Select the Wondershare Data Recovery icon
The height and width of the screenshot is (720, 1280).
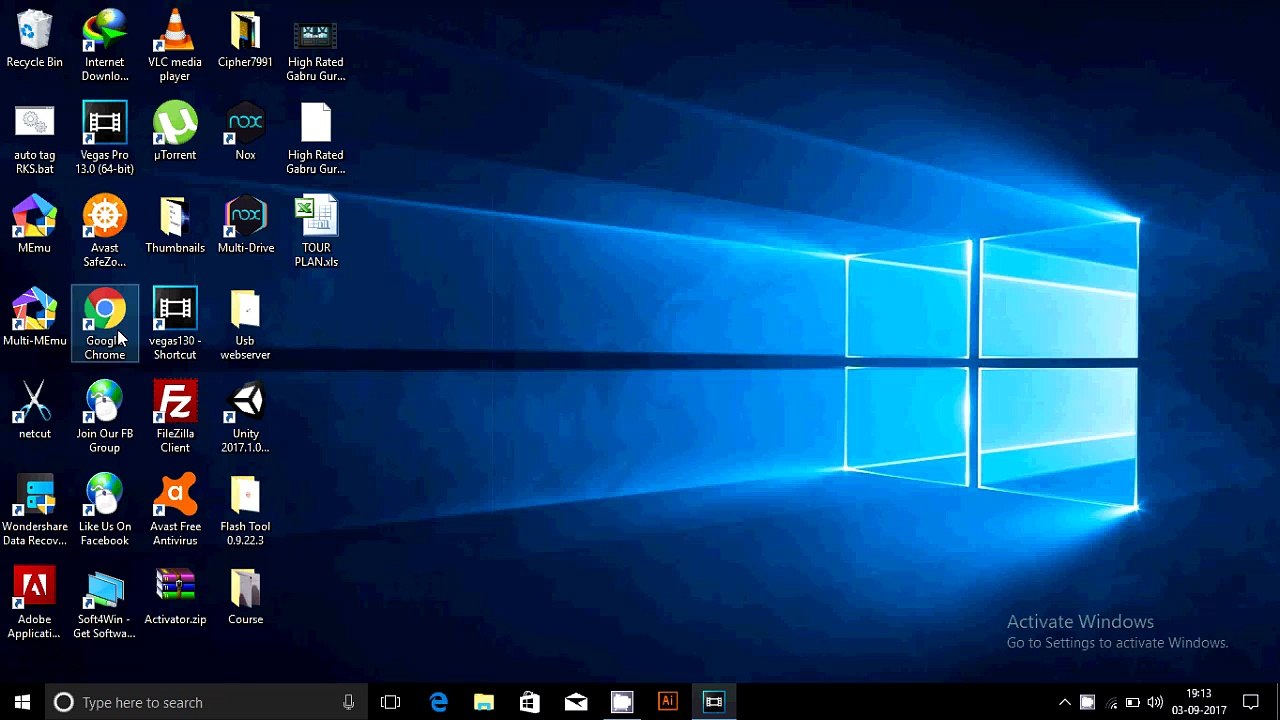click(x=34, y=512)
